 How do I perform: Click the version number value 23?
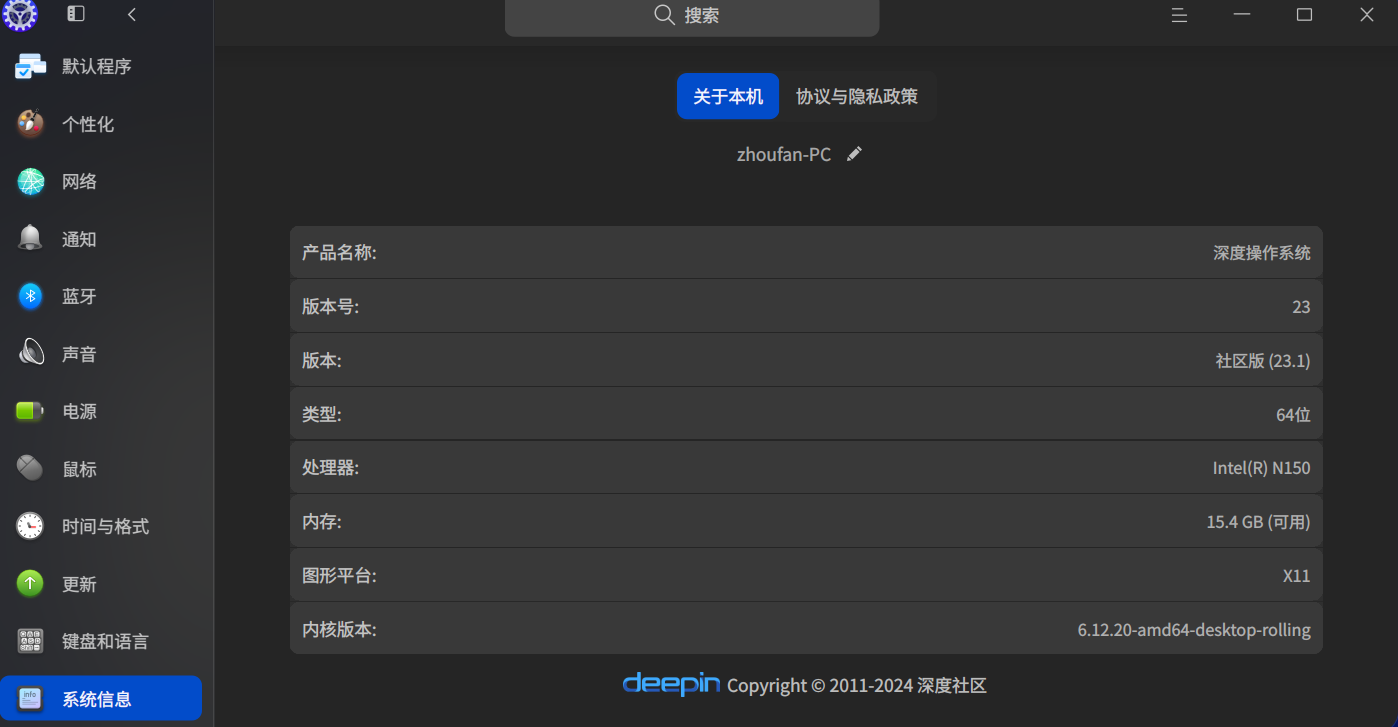pos(1301,307)
